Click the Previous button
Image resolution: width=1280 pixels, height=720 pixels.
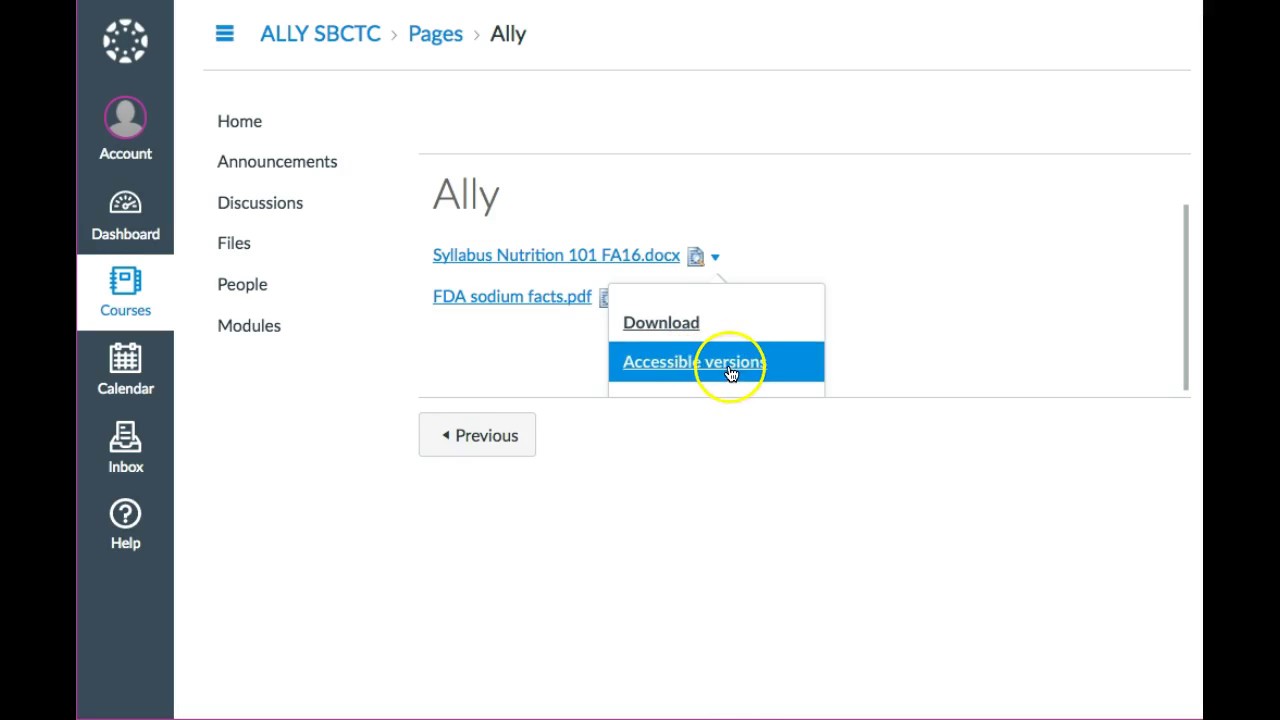[x=477, y=435]
